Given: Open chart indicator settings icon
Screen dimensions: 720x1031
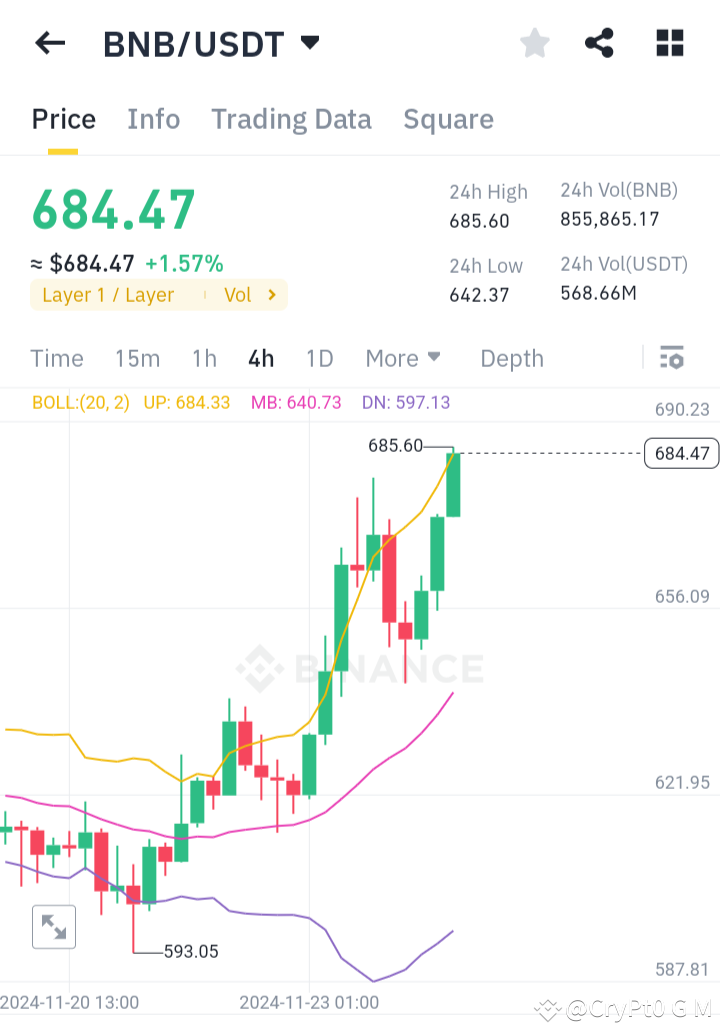Looking at the screenshot, I should coord(672,357).
